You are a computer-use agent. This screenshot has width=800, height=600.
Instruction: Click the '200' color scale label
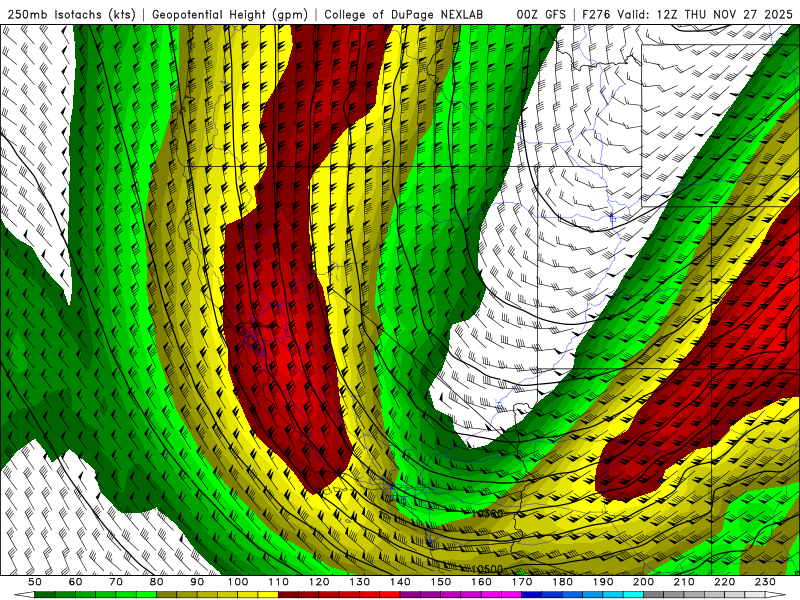[643, 582]
